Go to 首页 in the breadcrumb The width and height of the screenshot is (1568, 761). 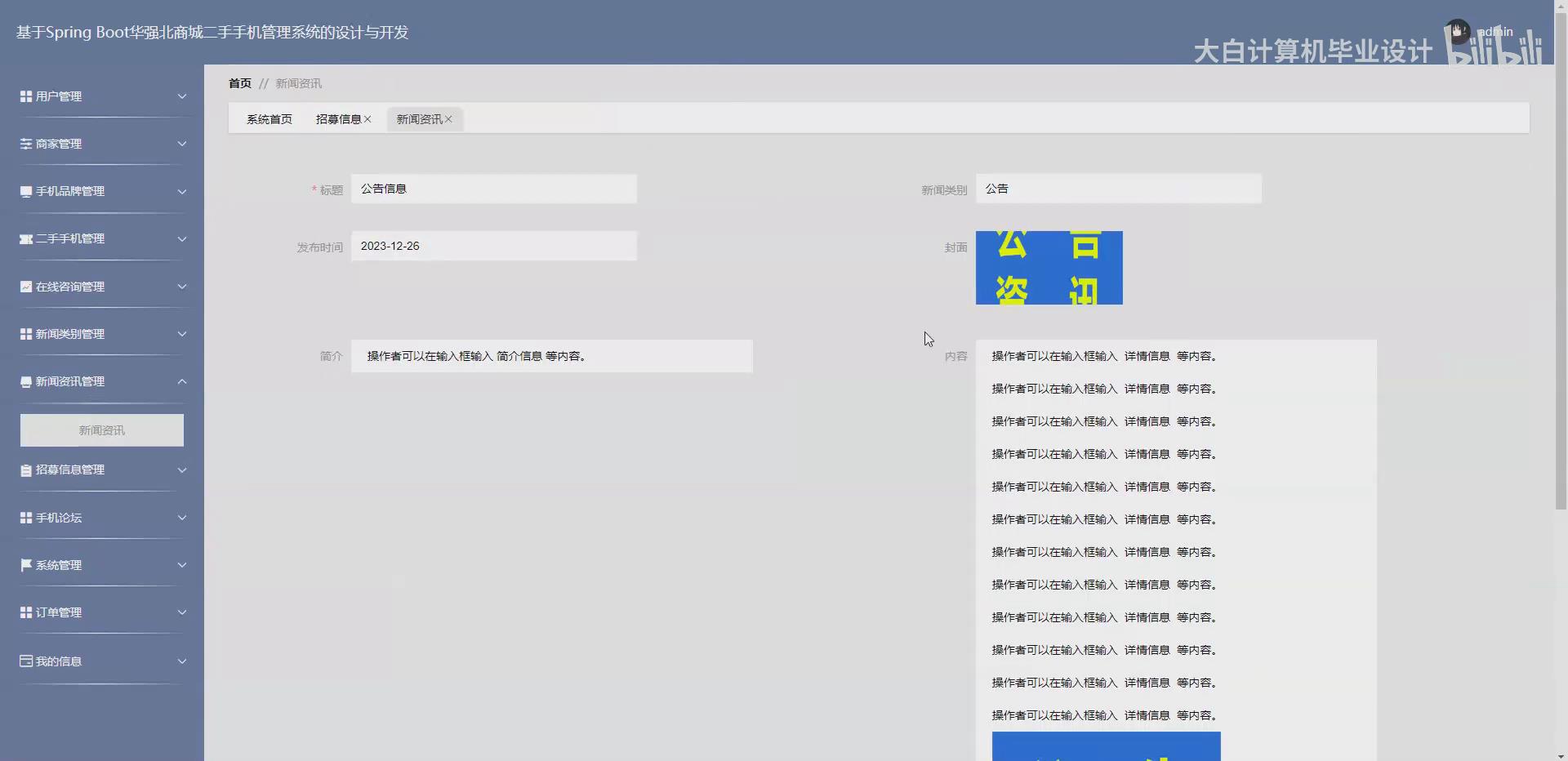(x=240, y=83)
